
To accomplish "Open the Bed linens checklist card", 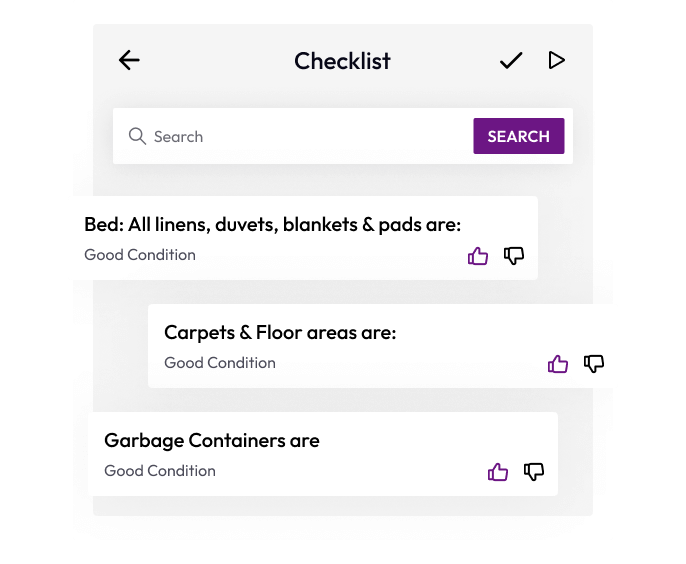I will click(272, 225).
